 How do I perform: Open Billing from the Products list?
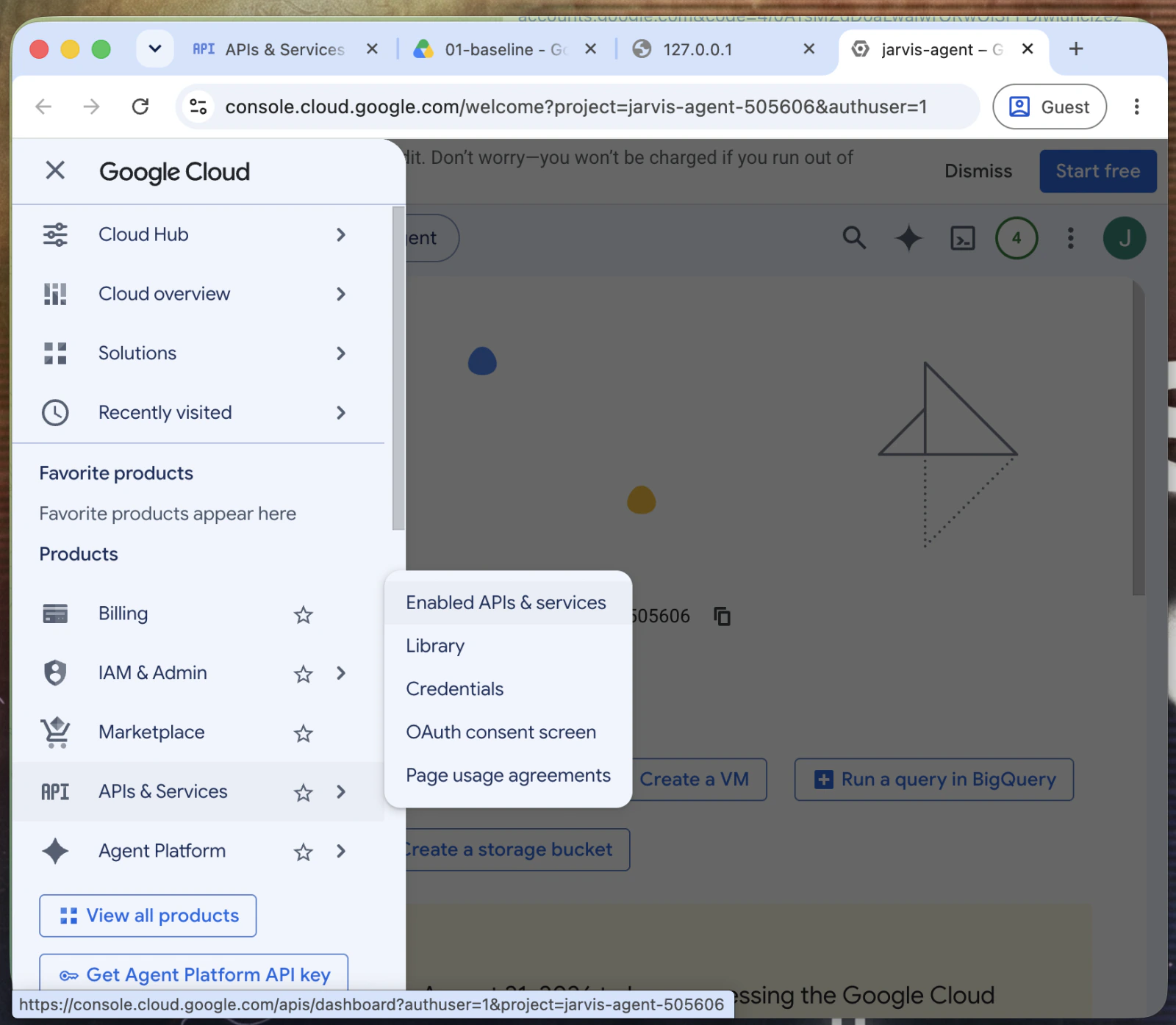123,614
